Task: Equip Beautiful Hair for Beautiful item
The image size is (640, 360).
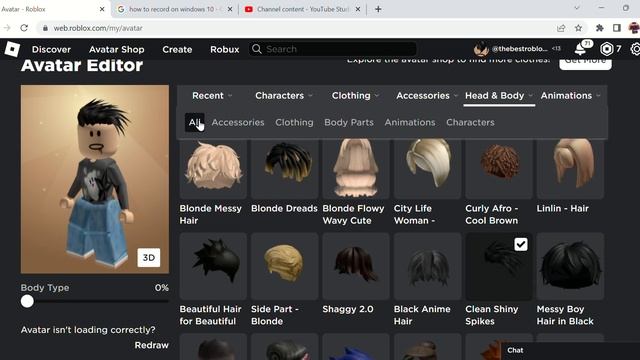Action: pos(213,267)
